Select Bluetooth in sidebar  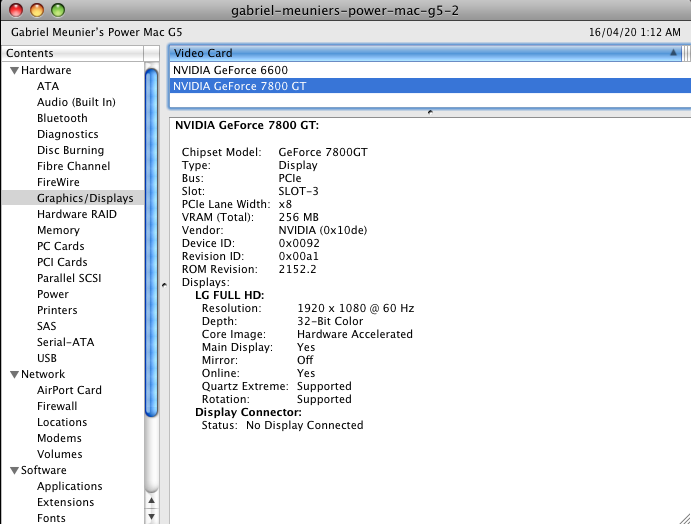[x=62, y=118]
